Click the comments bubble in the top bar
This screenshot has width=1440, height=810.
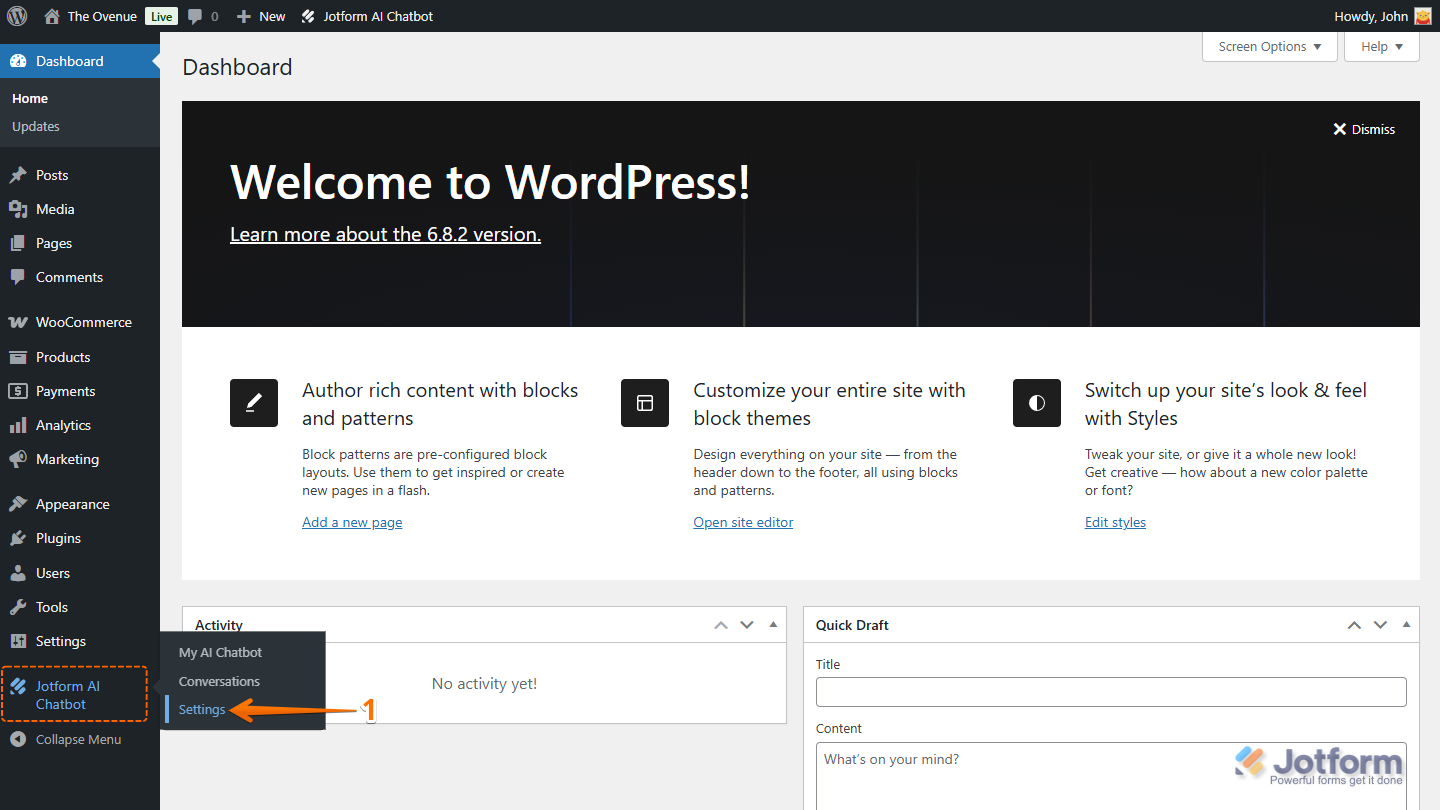tap(196, 15)
